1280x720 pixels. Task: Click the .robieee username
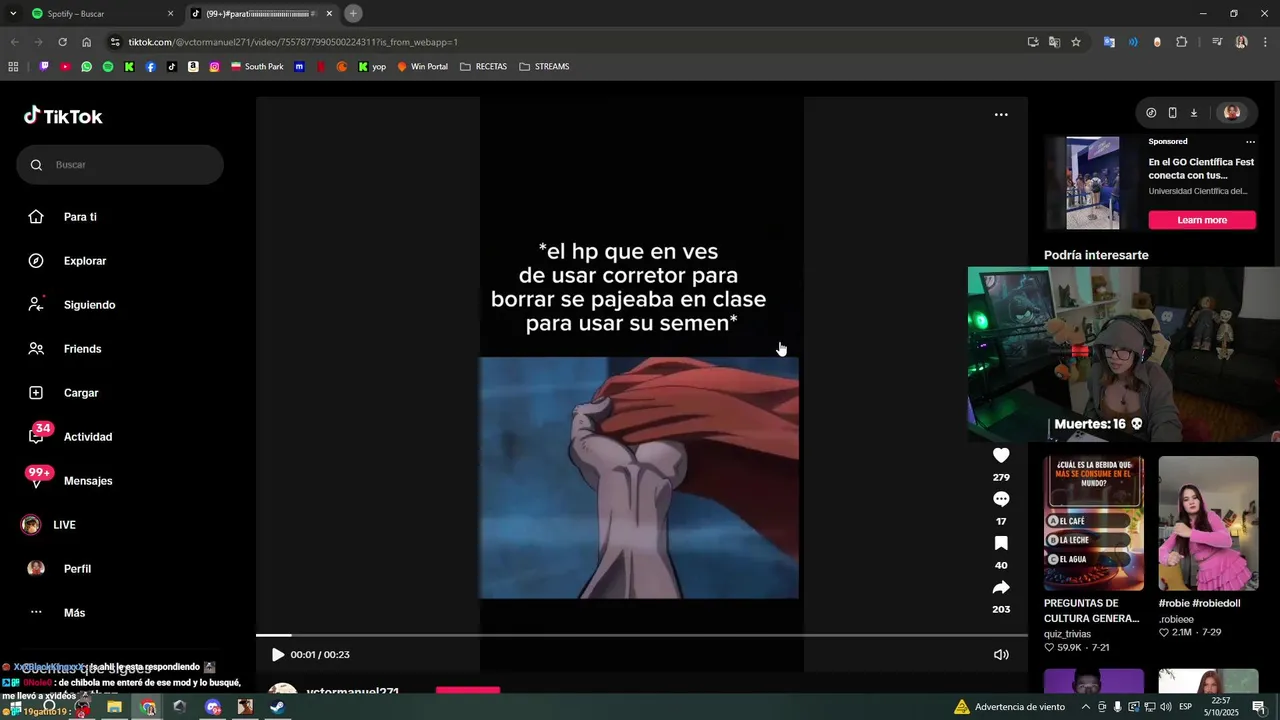click(1176, 619)
